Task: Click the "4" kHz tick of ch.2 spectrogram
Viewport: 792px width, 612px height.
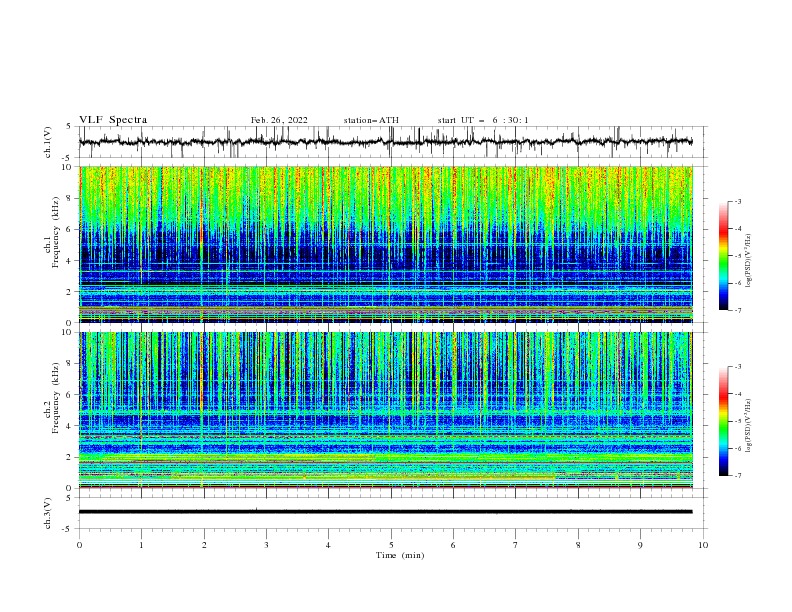Action: click(x=69, y=426)
